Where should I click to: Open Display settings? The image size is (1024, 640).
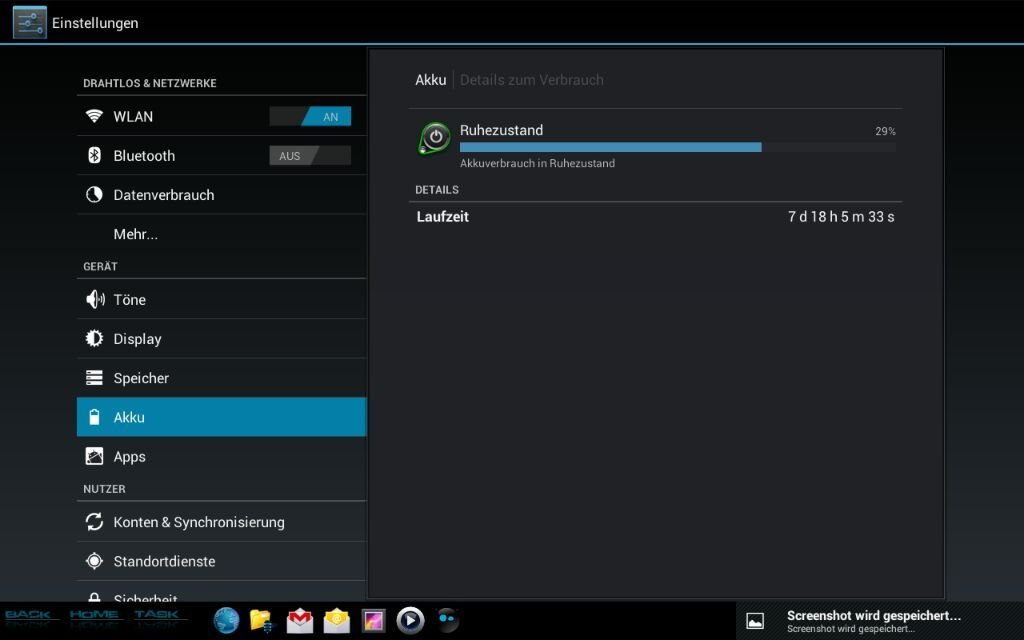pos(221,338)
